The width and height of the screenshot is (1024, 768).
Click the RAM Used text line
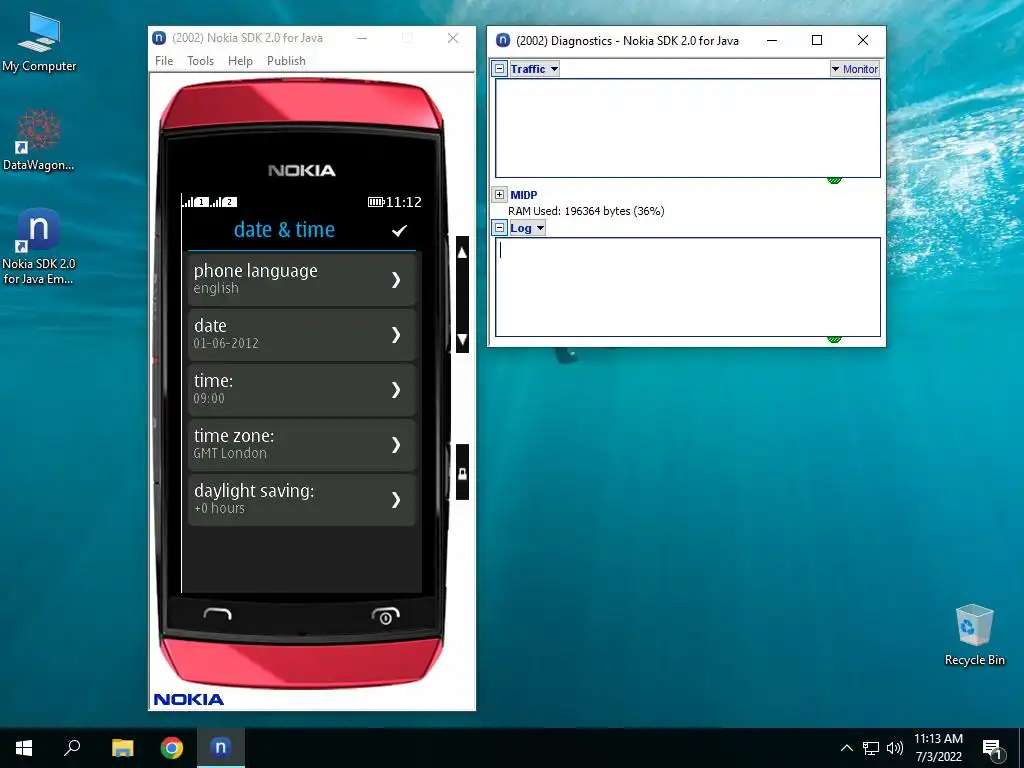586,211
